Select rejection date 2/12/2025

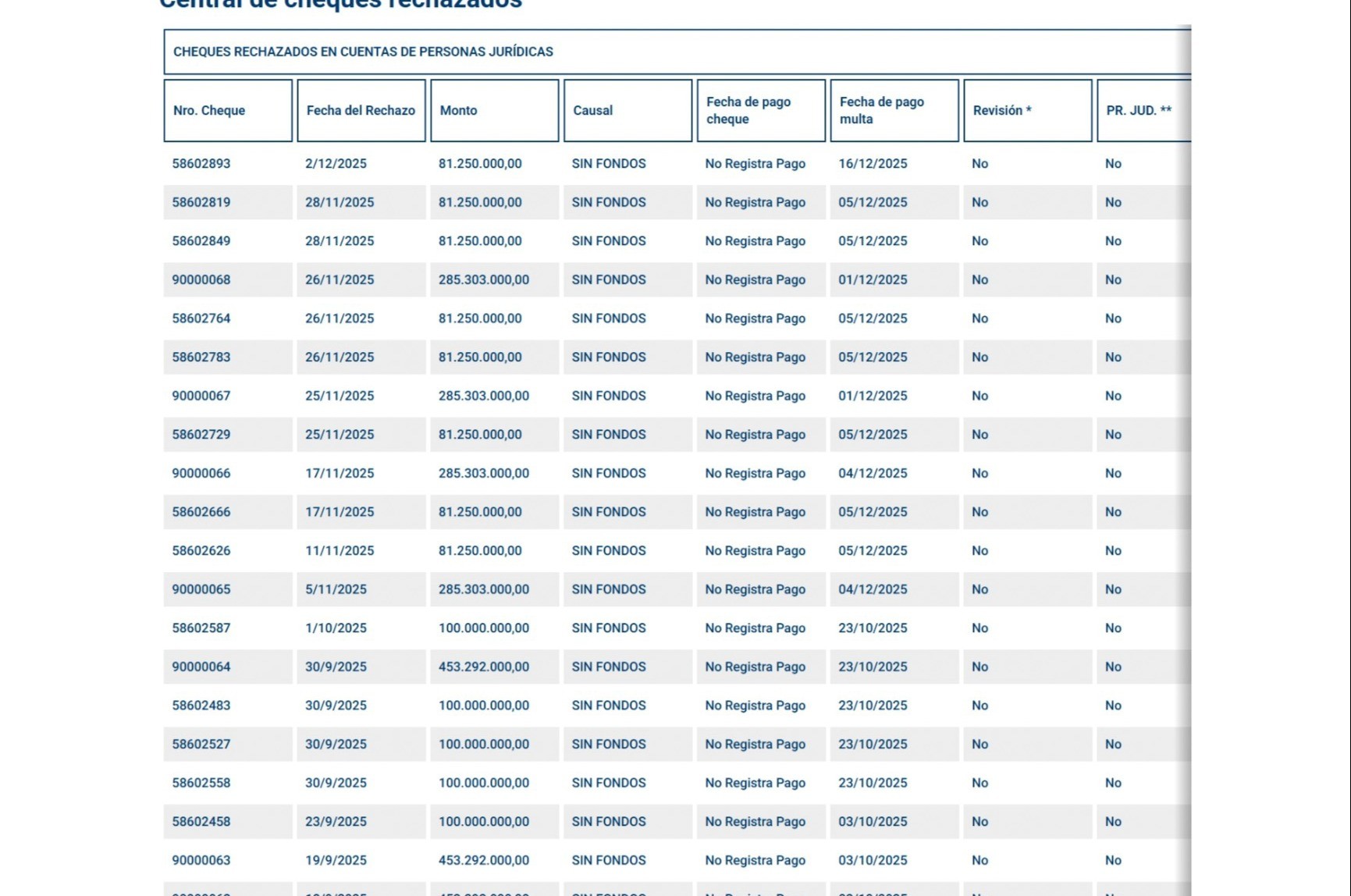[x=336, y=164]
